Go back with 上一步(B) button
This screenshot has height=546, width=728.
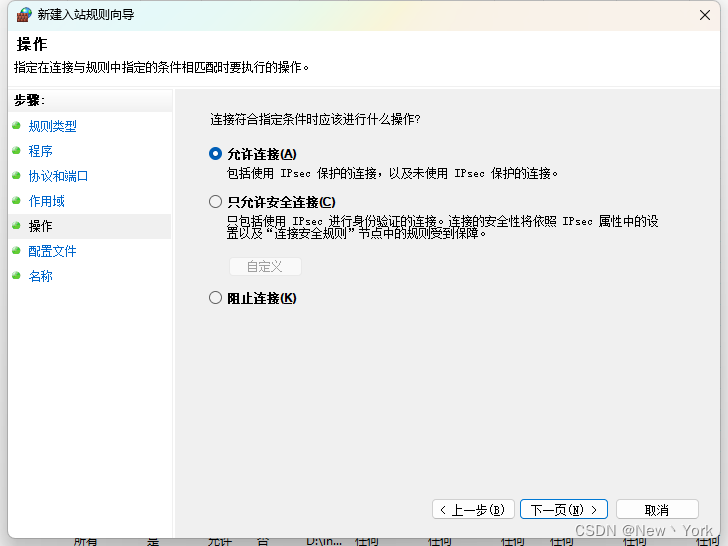(x=473, y=509)
